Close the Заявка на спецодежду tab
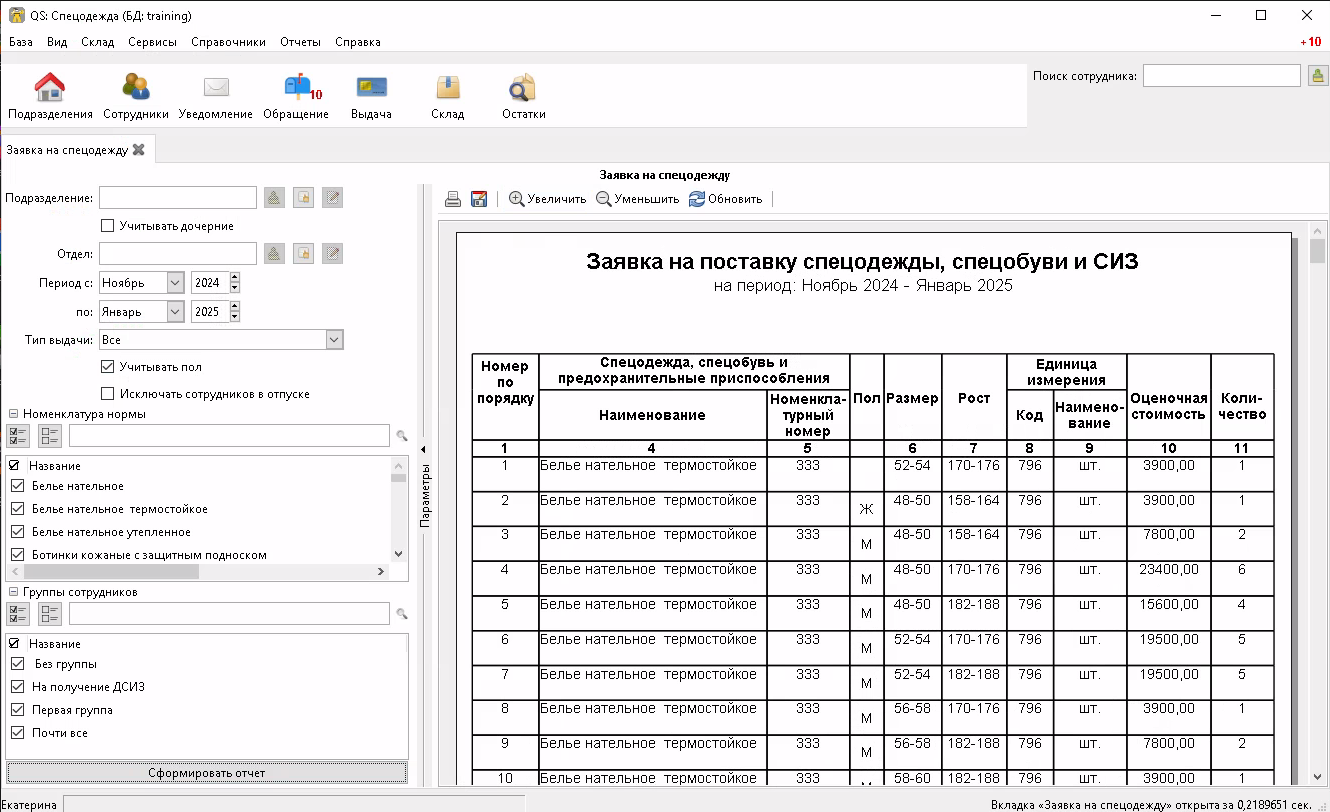The height and width of the screenshot is (812, 1330). point(139,150)
